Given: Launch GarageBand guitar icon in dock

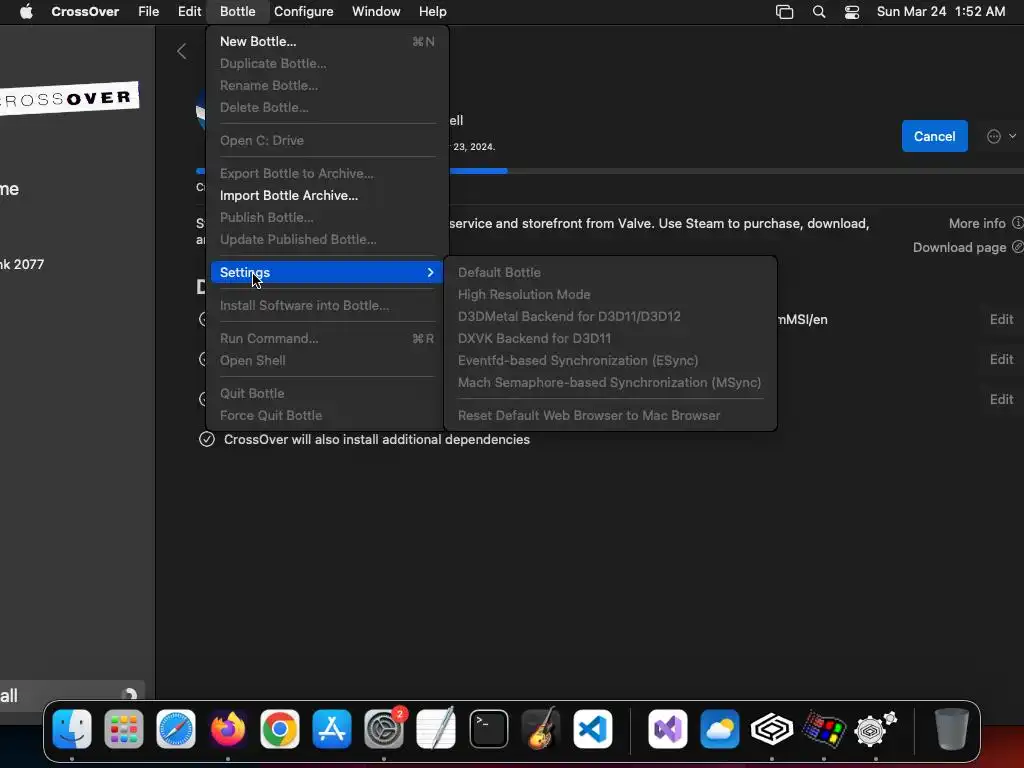Looking at the screenshot, I should coord(541,728).
